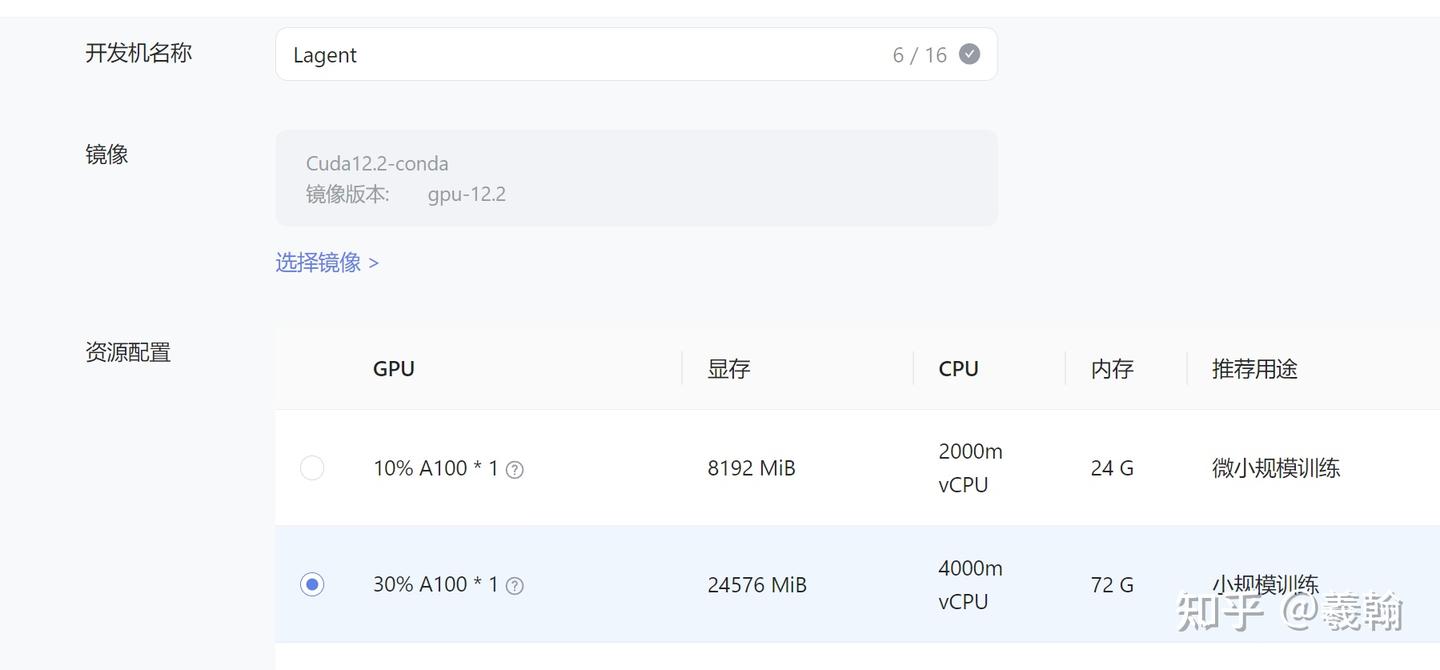Click the 显存 column header

coord(729,368)
